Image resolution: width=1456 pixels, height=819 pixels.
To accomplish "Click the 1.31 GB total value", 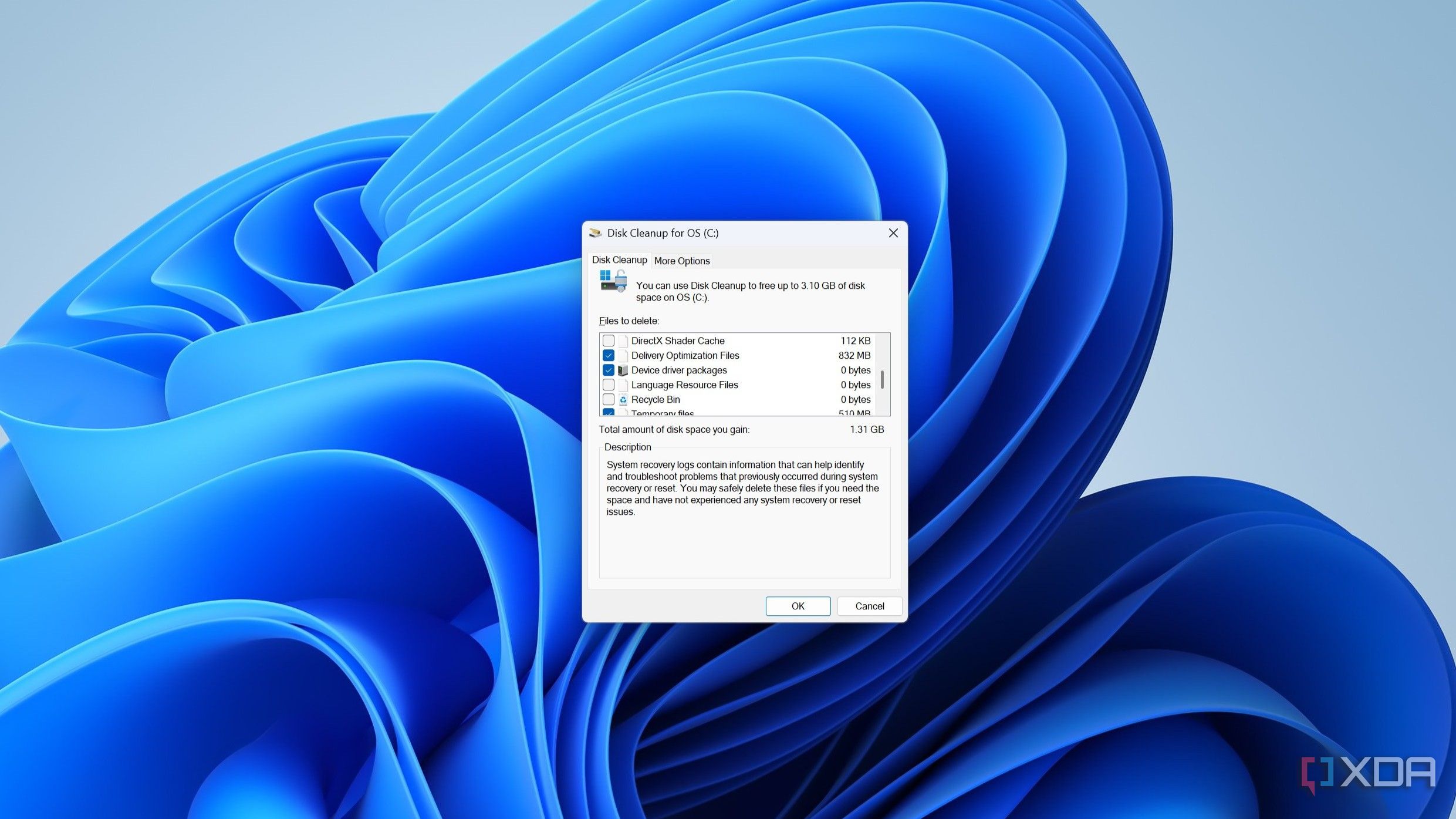I will 867,430.
